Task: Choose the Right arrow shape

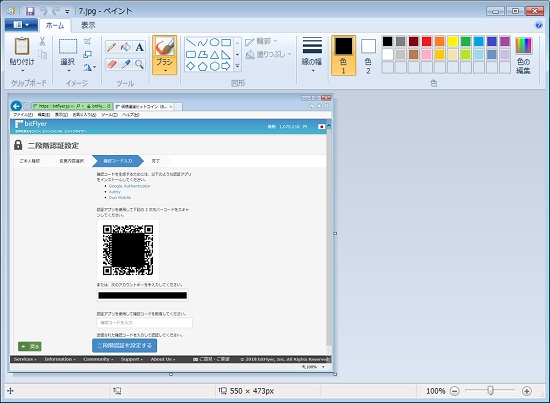Action: point(226,66)
